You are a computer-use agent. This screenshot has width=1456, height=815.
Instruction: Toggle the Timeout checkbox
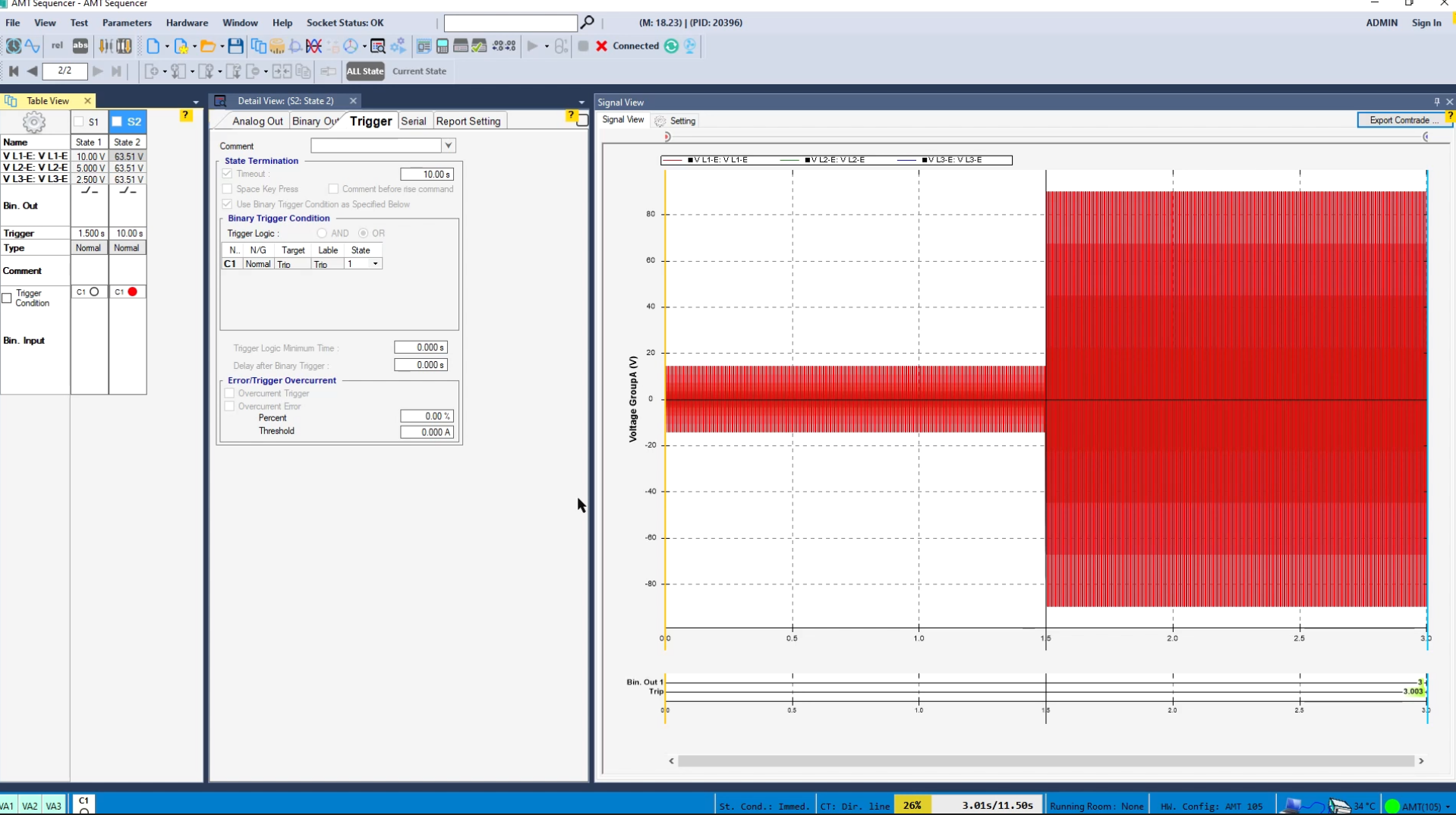[227, 174]
